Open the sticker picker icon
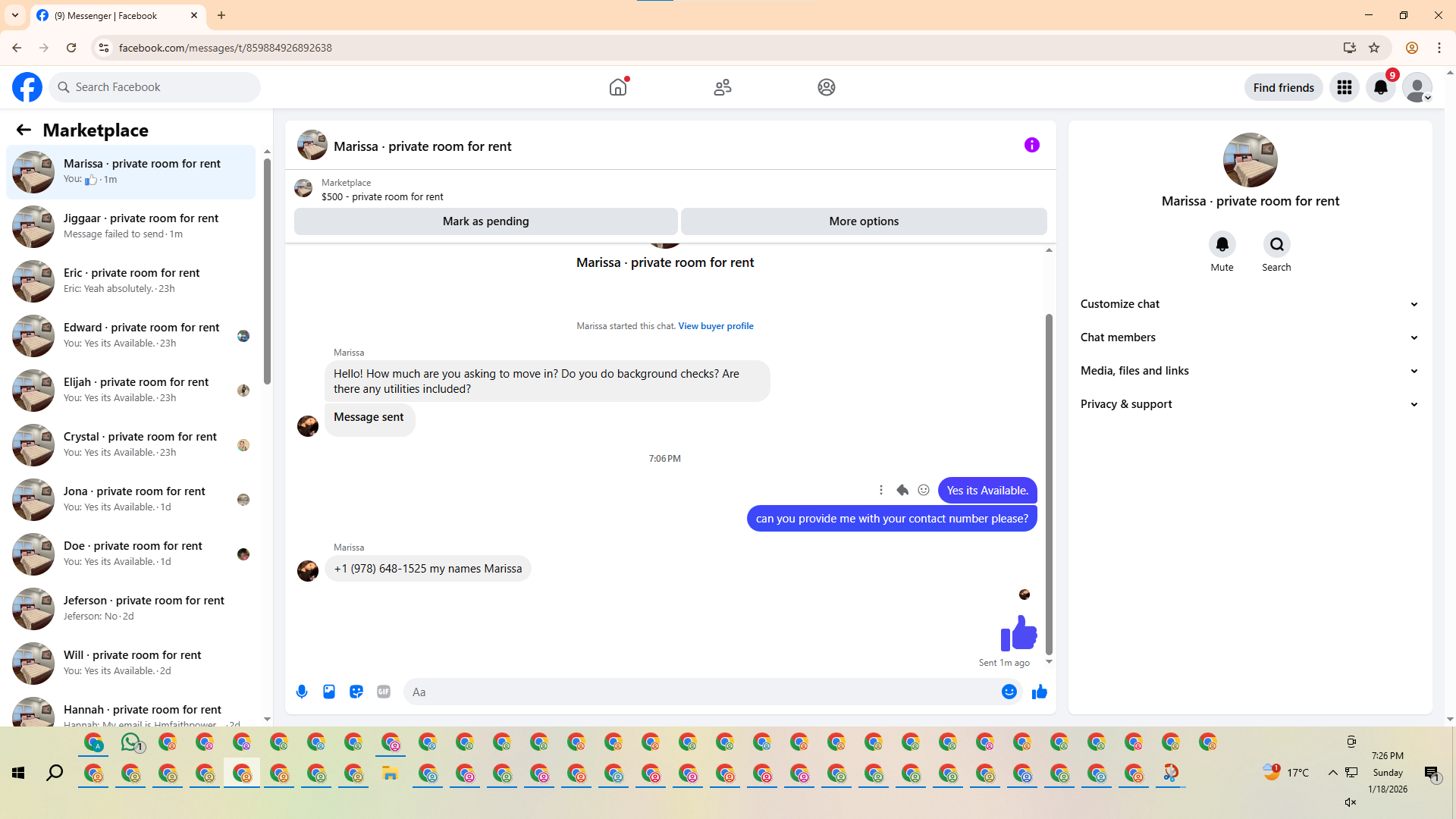 (356, 692)
